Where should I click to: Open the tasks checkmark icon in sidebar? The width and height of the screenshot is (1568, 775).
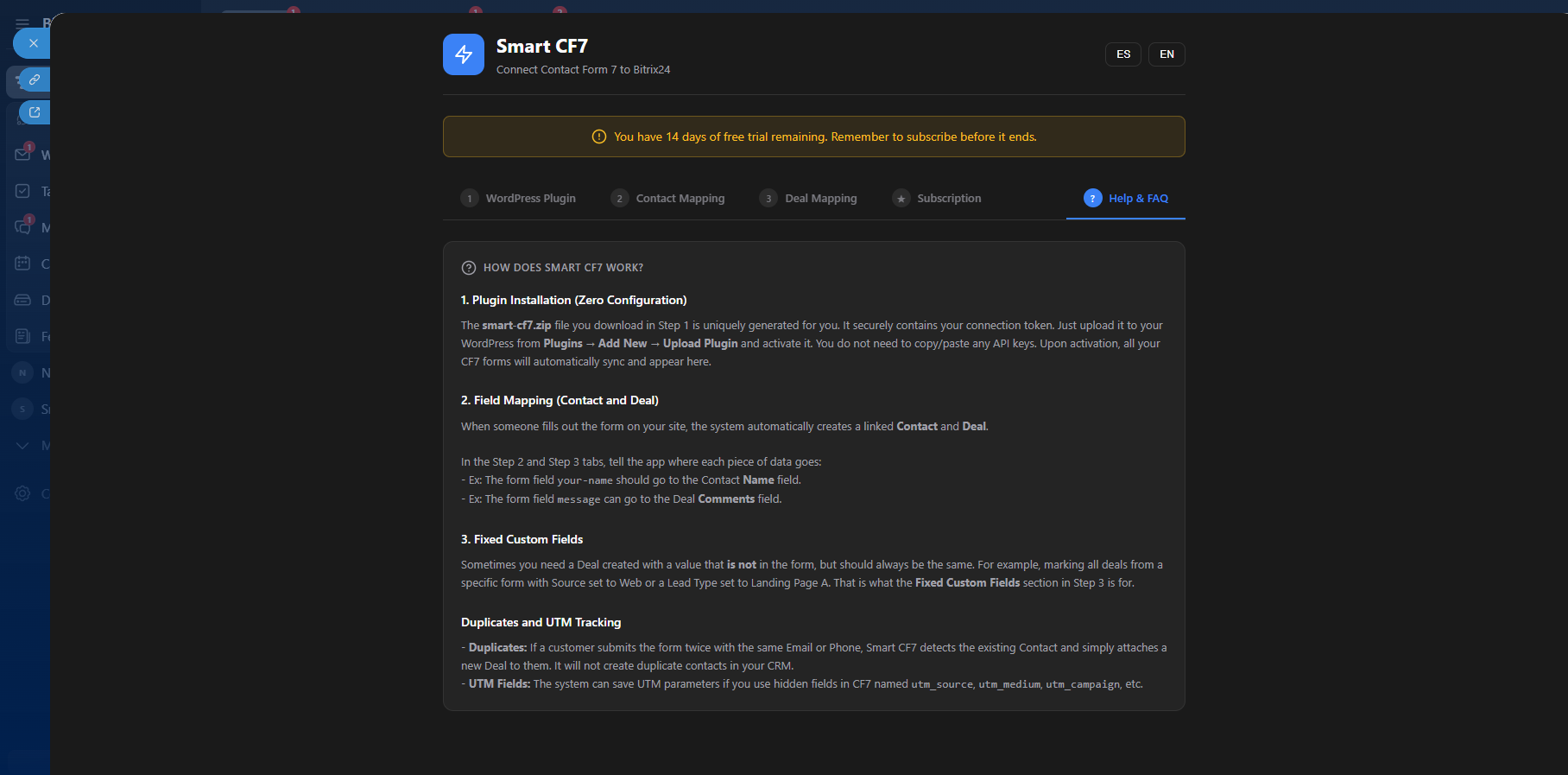[23, 191]
